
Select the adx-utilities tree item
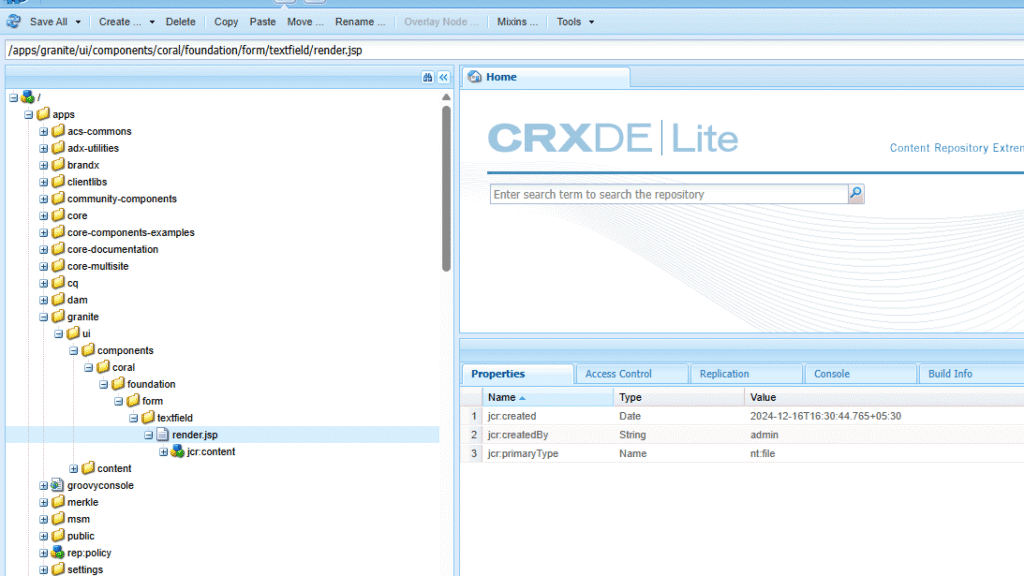tap(93, 148)
